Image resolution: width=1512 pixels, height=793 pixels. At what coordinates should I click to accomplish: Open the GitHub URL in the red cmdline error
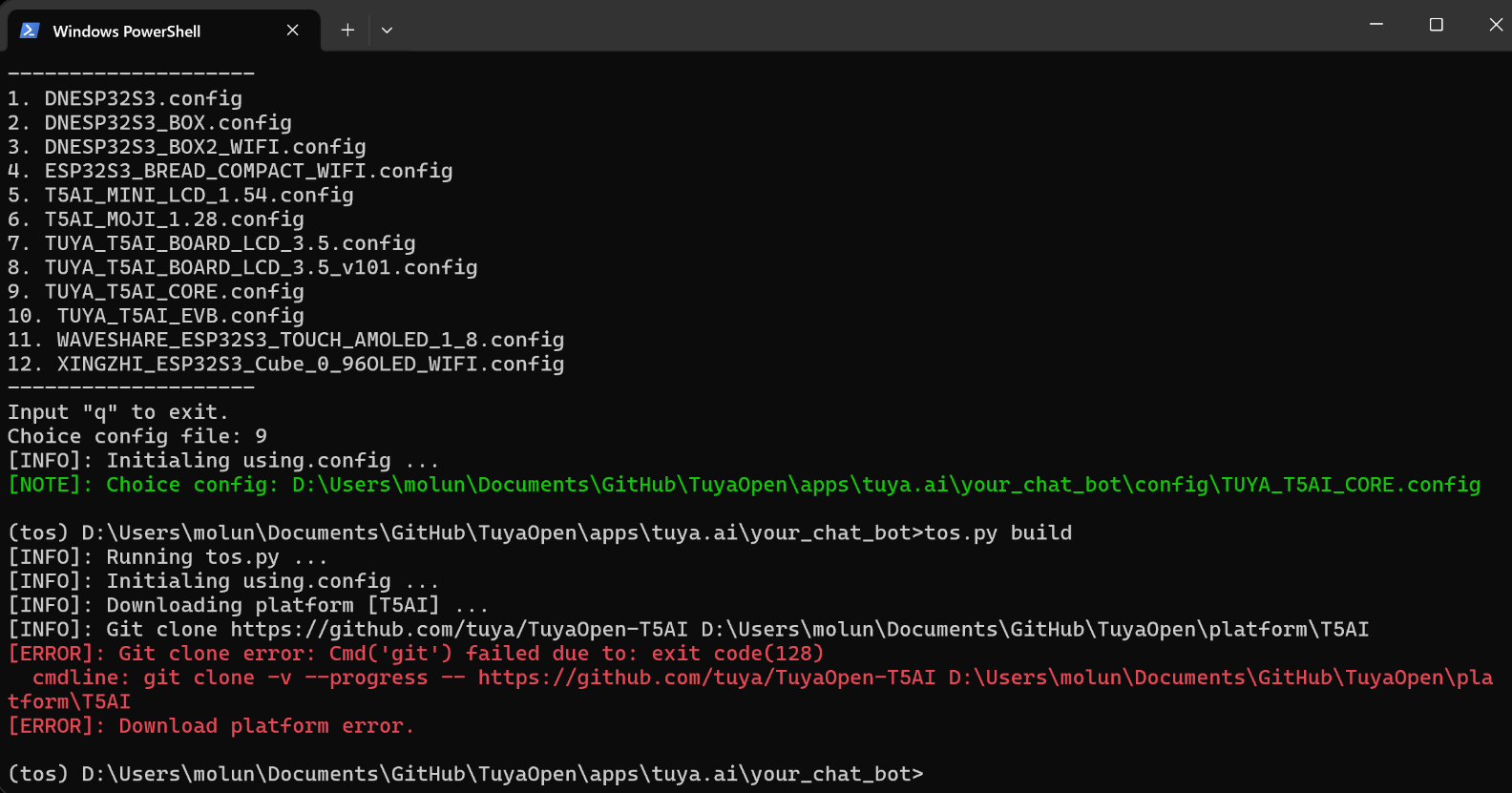[x=706, y=678]
